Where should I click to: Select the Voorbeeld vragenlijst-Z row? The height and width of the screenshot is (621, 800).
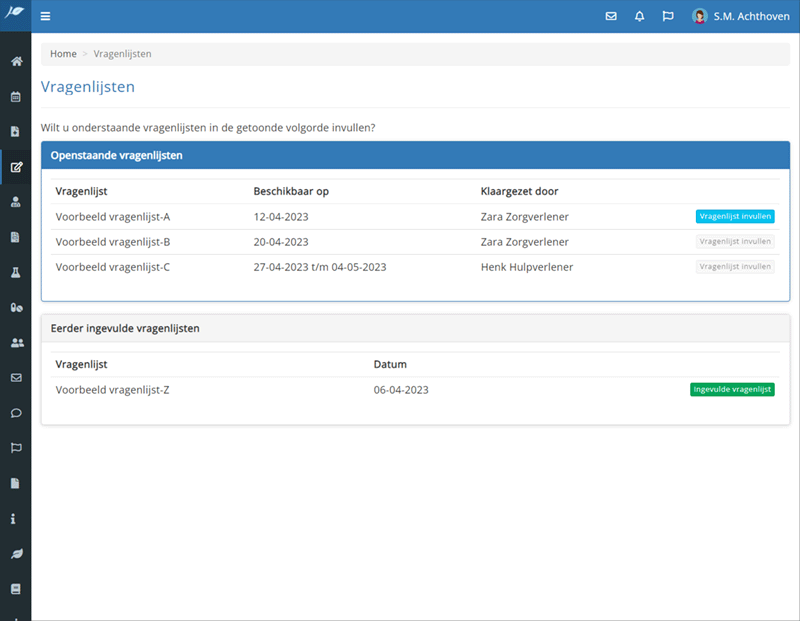click(113, 390)
